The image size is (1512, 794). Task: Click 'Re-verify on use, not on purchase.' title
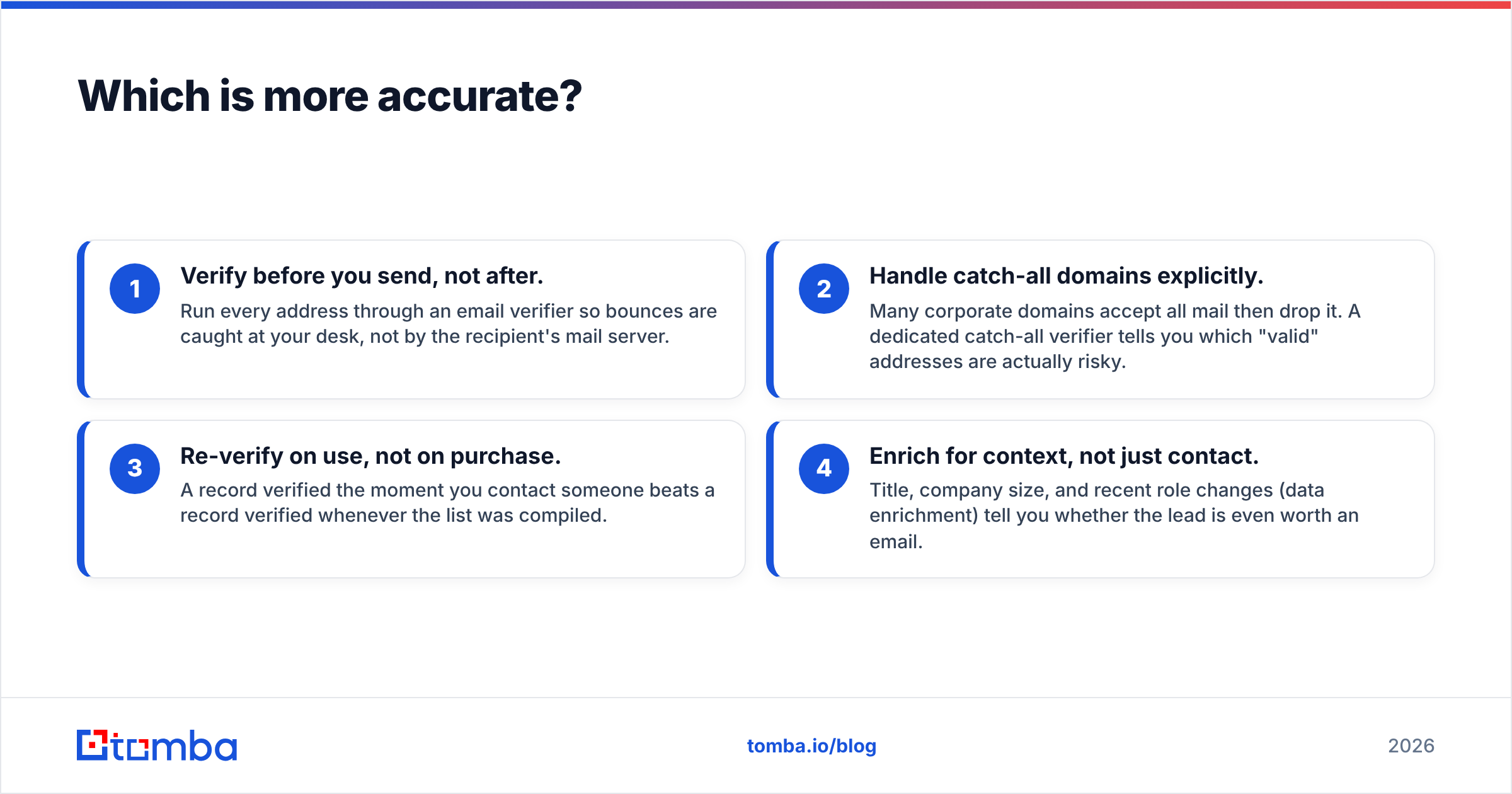click(x=370, y=456)
